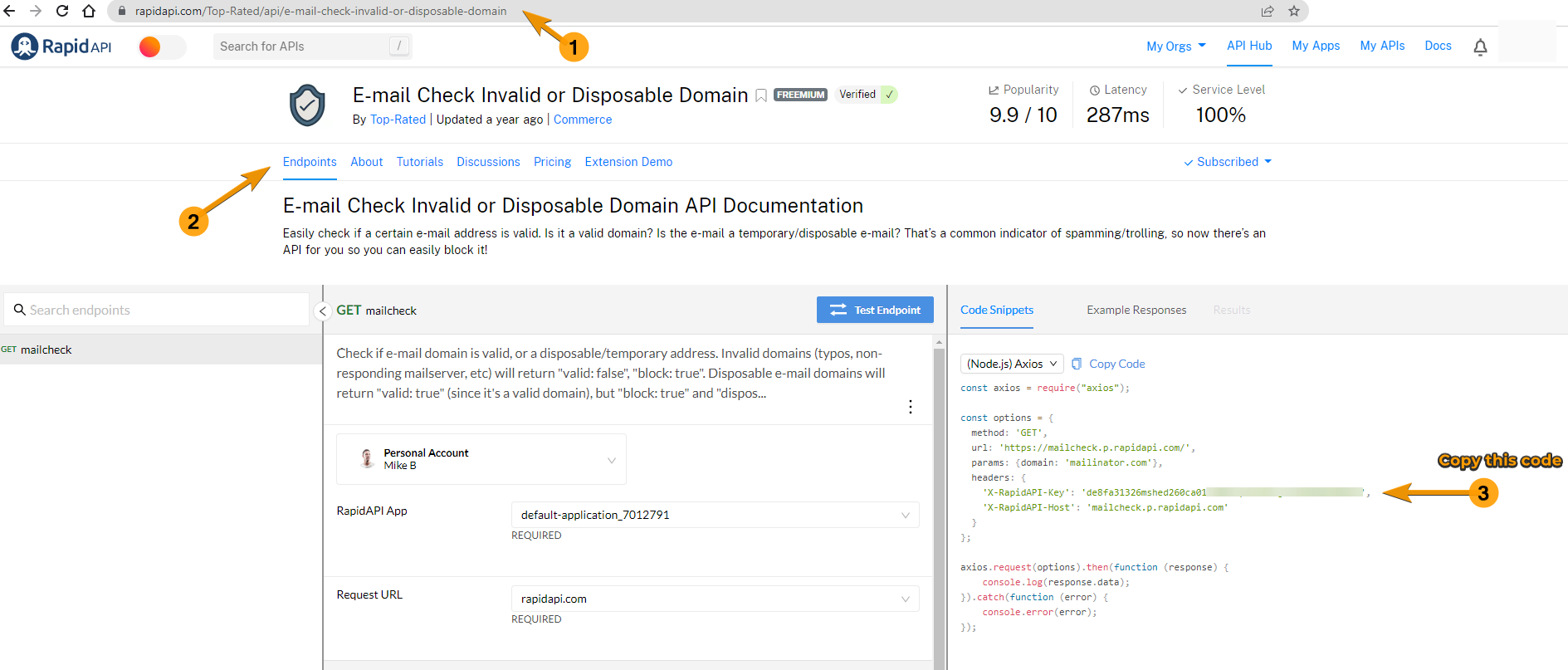Switch to the About tab
This screenshot has width=1568, height=670.
coord(366,162)
